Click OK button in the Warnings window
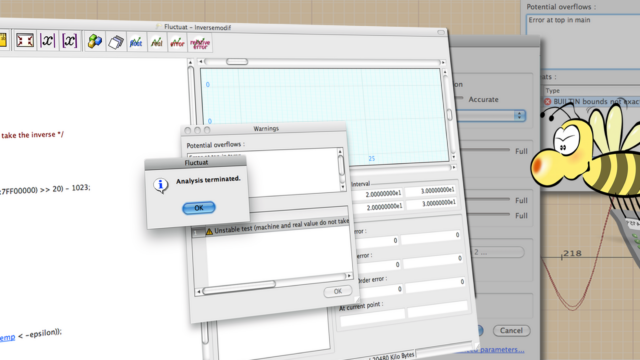Screen dimensions: 640x360 tap(338, 291)
